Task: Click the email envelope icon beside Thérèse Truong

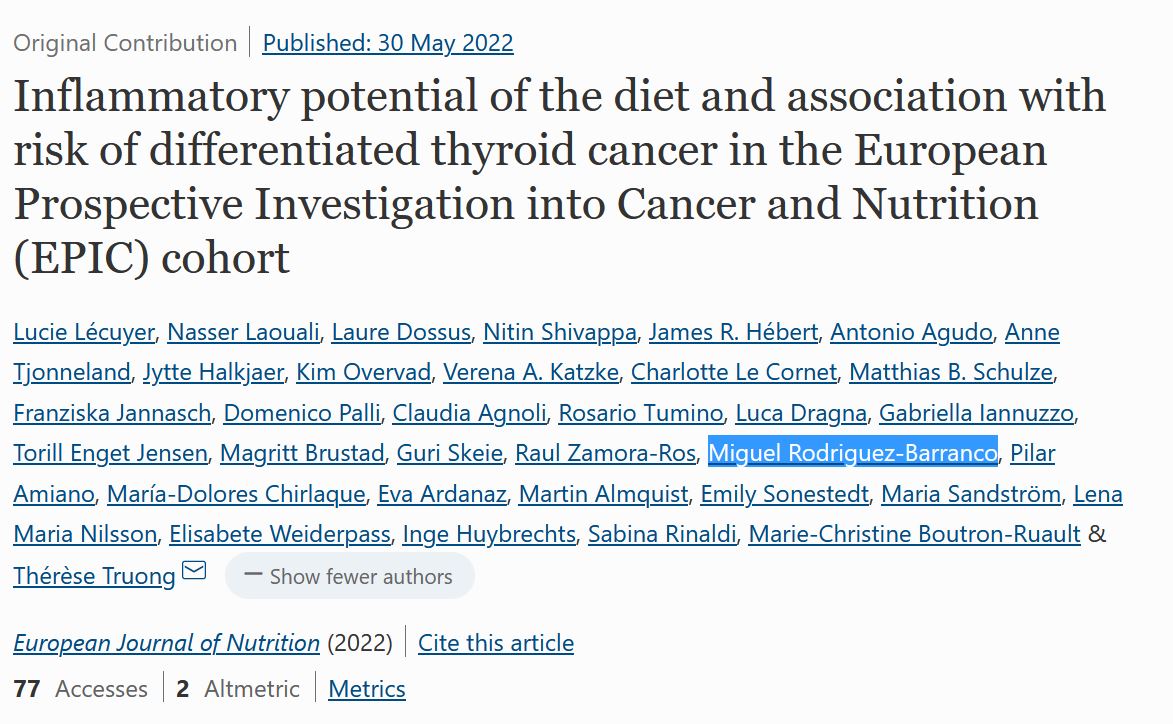Action: click(194, 572)
